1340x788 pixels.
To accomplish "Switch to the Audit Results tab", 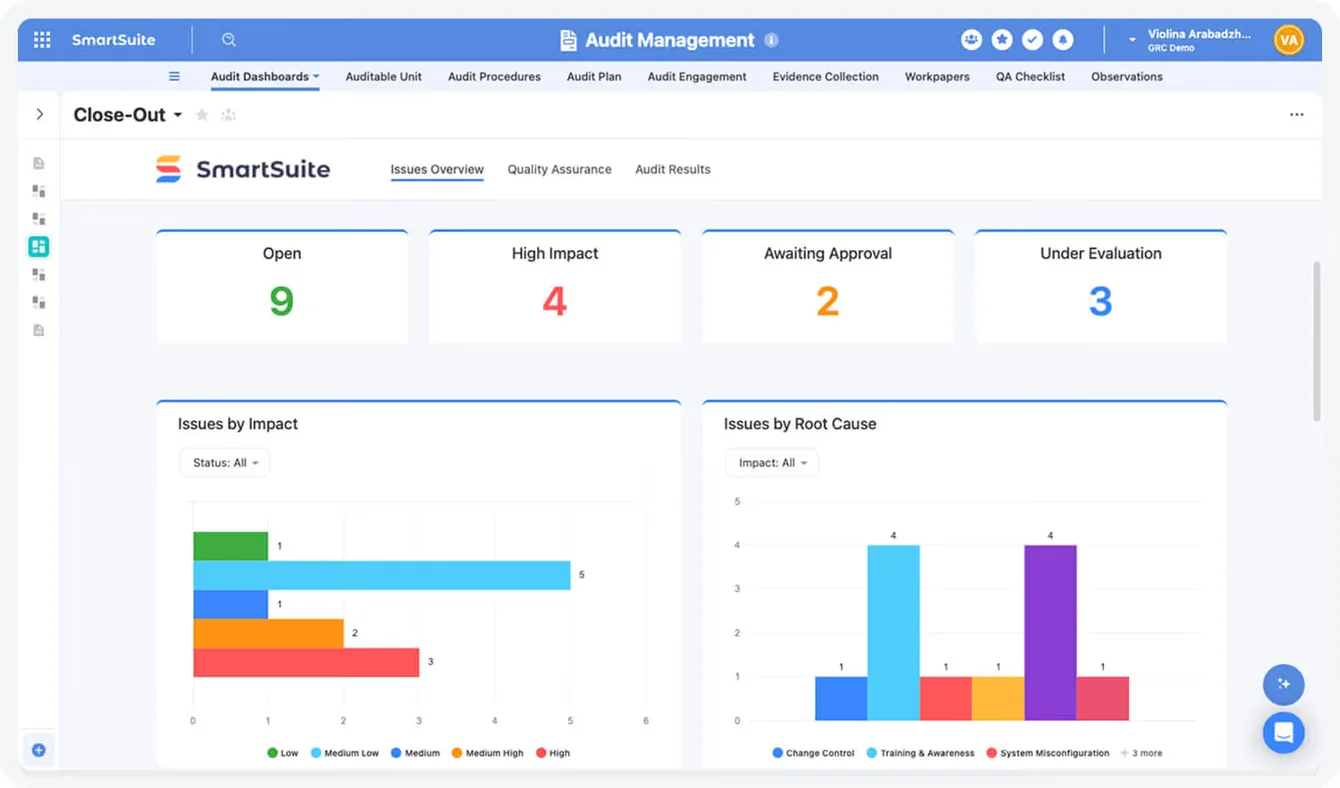I will tap(673, 169).
